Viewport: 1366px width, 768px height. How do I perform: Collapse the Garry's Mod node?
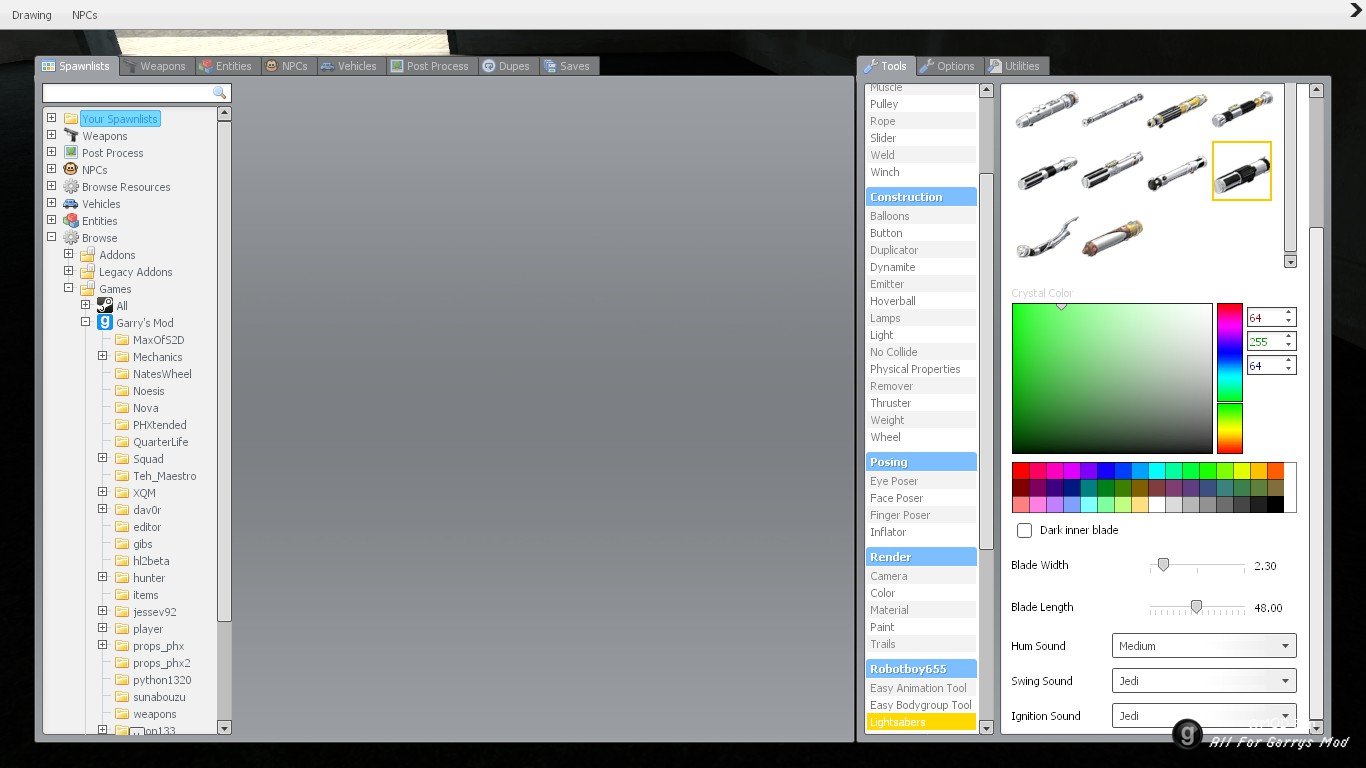click(85, 322)
